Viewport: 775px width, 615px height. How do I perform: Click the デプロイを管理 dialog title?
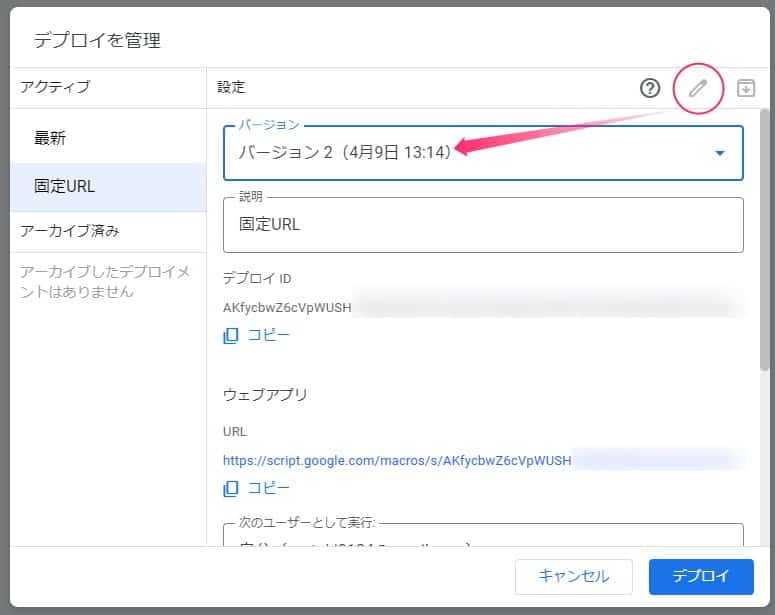tap(97, 40)
